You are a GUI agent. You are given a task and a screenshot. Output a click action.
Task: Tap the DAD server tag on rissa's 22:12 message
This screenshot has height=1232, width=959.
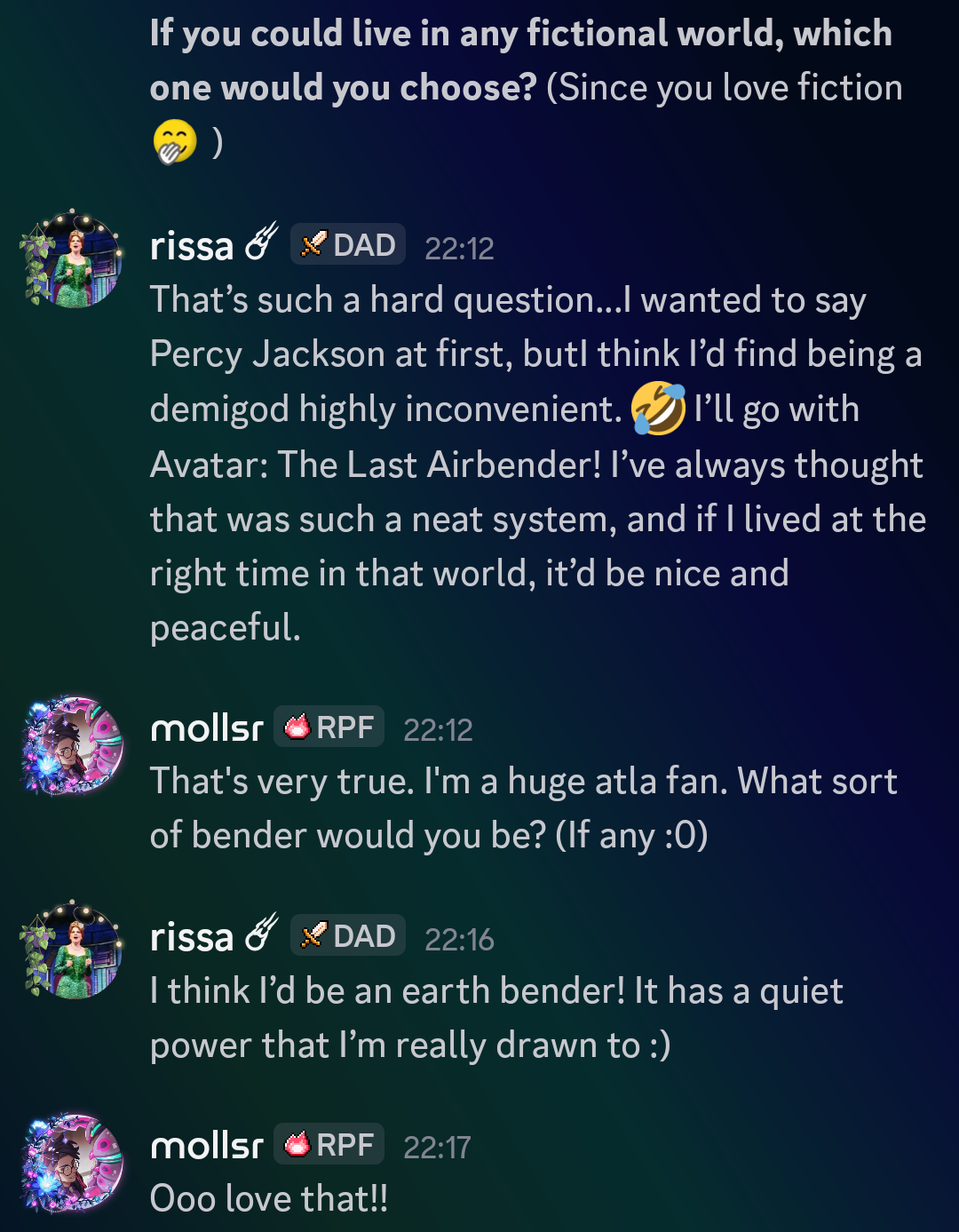(348, 245)
